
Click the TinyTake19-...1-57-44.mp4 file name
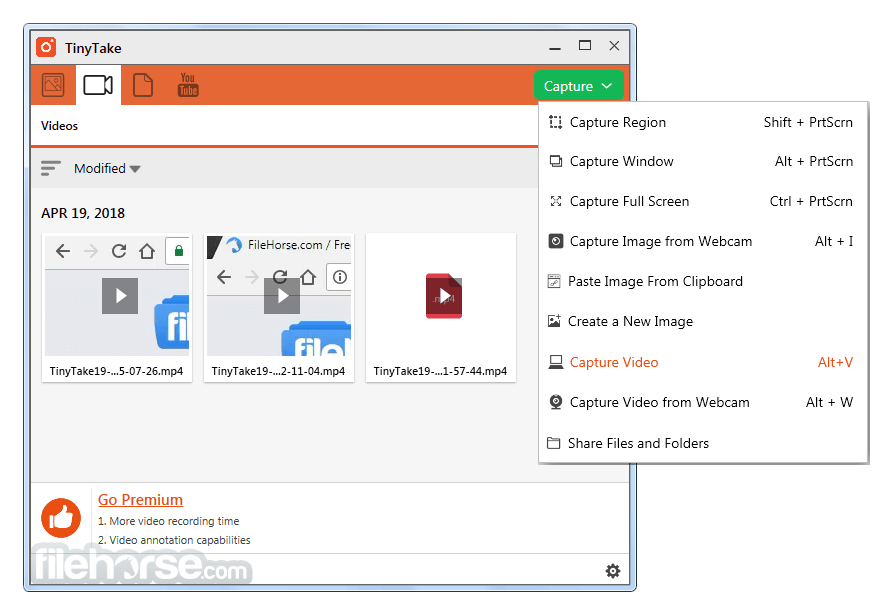(x=440, y=371)
